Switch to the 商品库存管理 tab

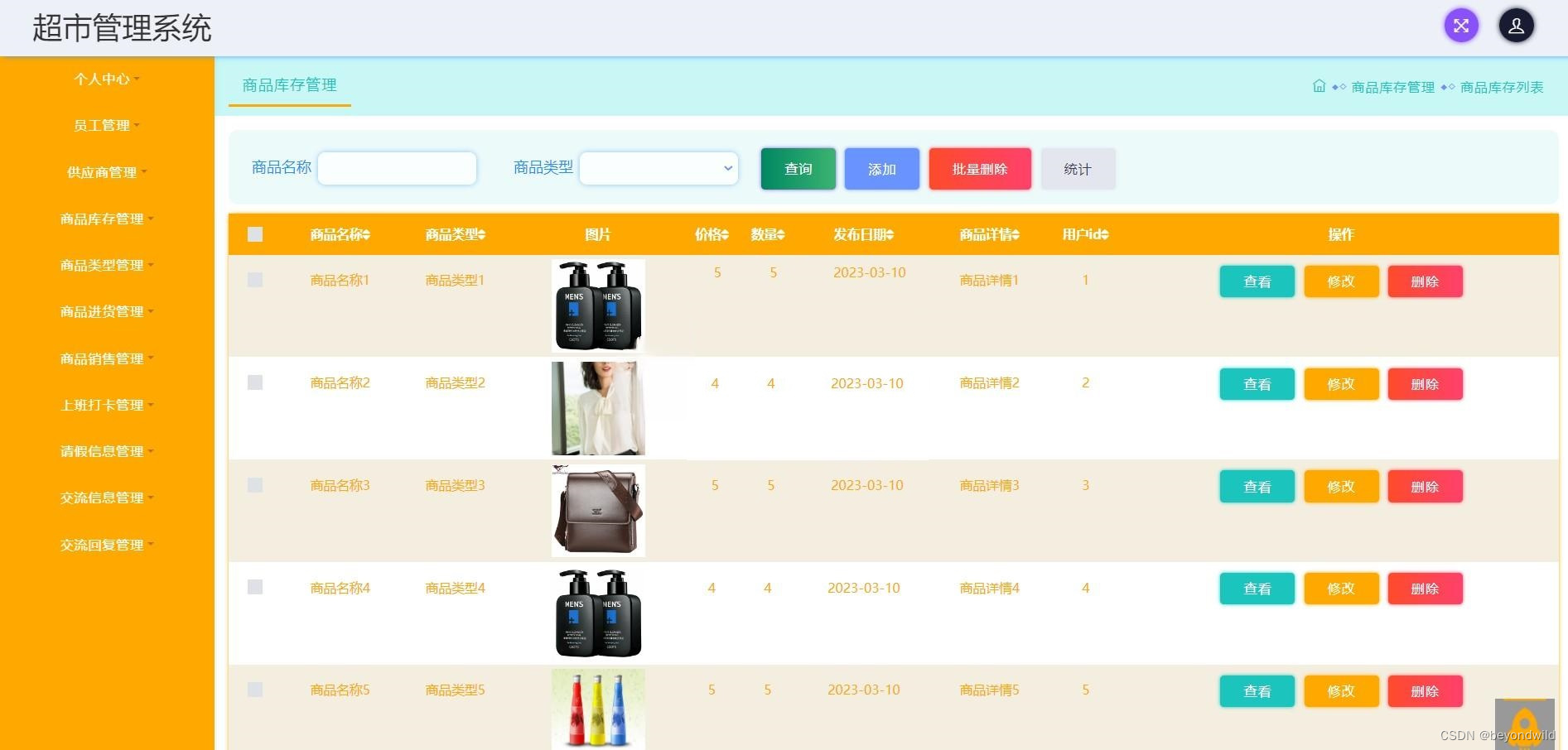click(x=288, y=84)
